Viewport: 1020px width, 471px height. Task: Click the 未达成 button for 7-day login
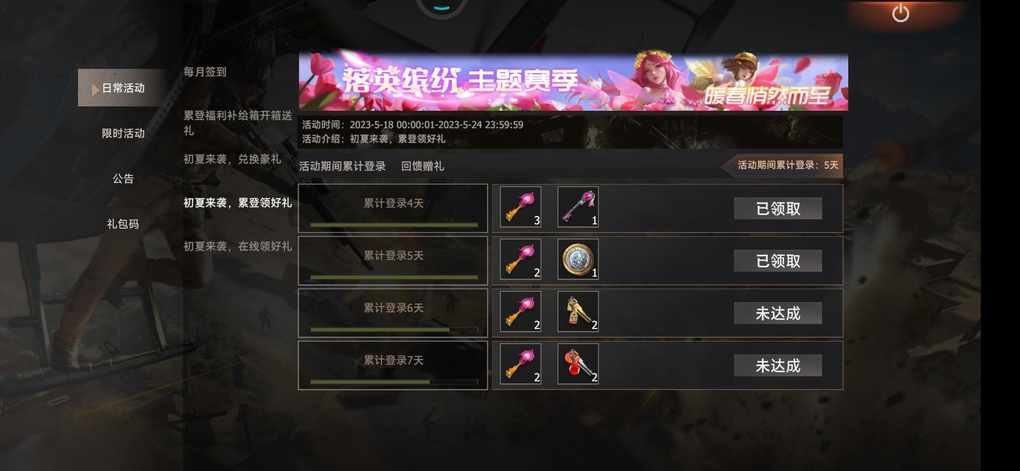pos(778,366)
